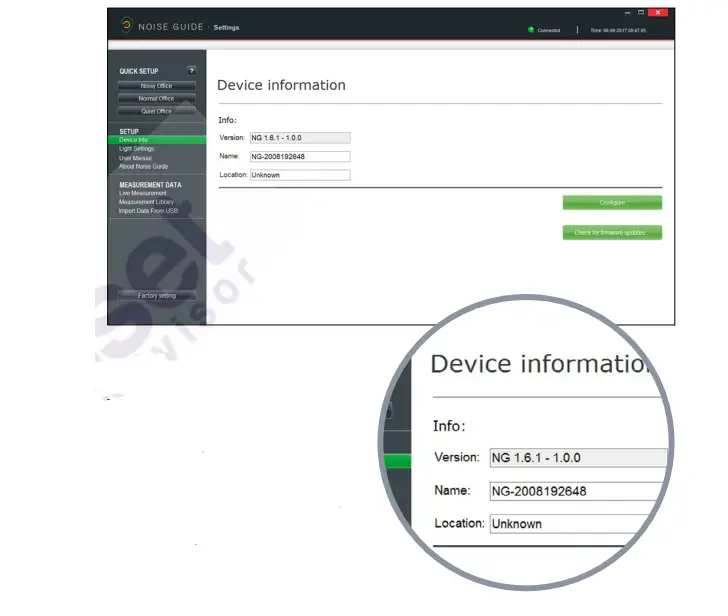Apply the Quiet Office quick setup
Screen dimensions: 728x616
pyautogui.click(x=156, y=111)
